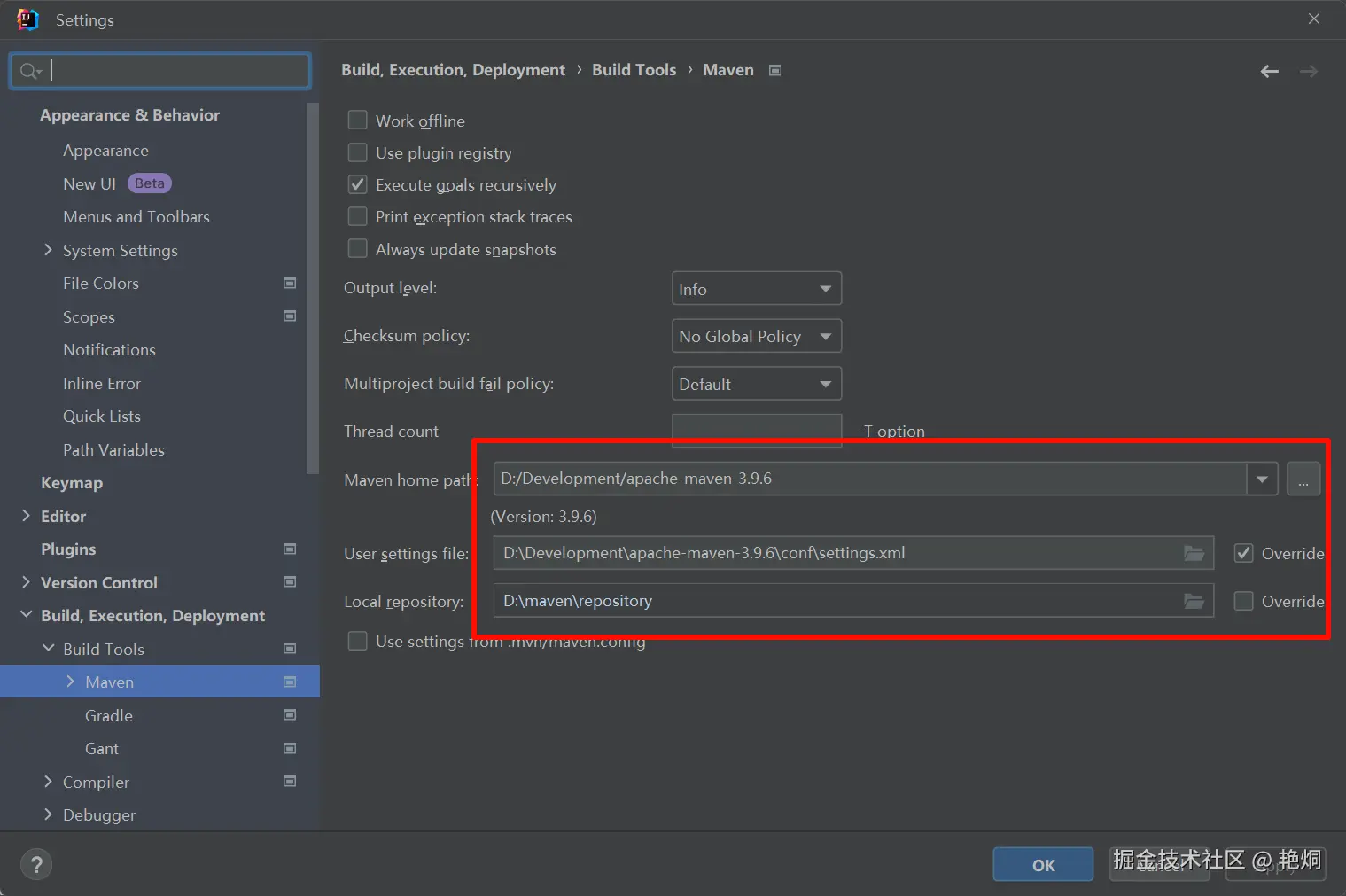The height and width of the screenshot is (896, 1346).
Task: Click the "(Version: 3.9.6)" text
Action: [544, 517]
